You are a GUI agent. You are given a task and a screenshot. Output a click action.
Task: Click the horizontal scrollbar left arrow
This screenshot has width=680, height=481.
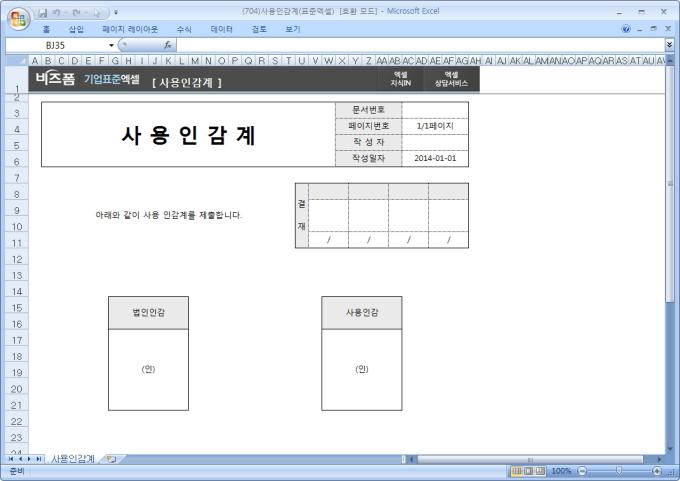pos(412,459)
